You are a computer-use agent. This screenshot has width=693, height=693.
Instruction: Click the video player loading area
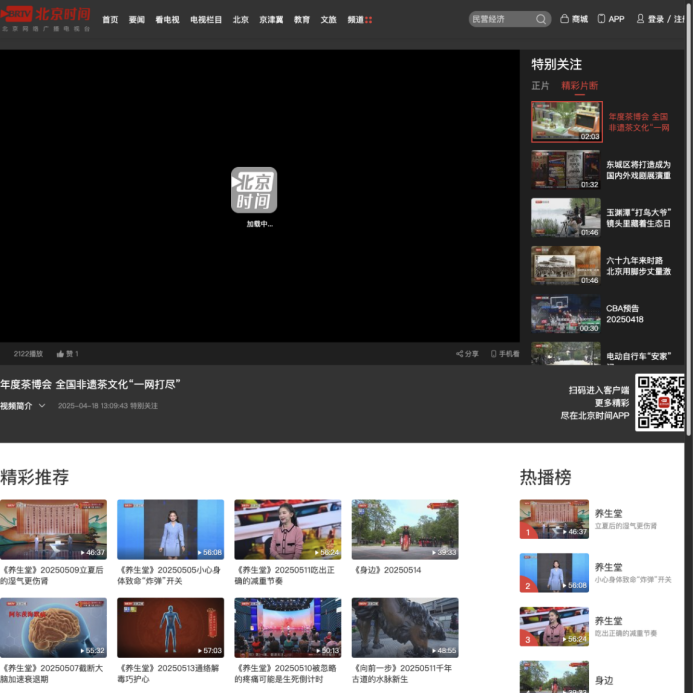(260, 196)
